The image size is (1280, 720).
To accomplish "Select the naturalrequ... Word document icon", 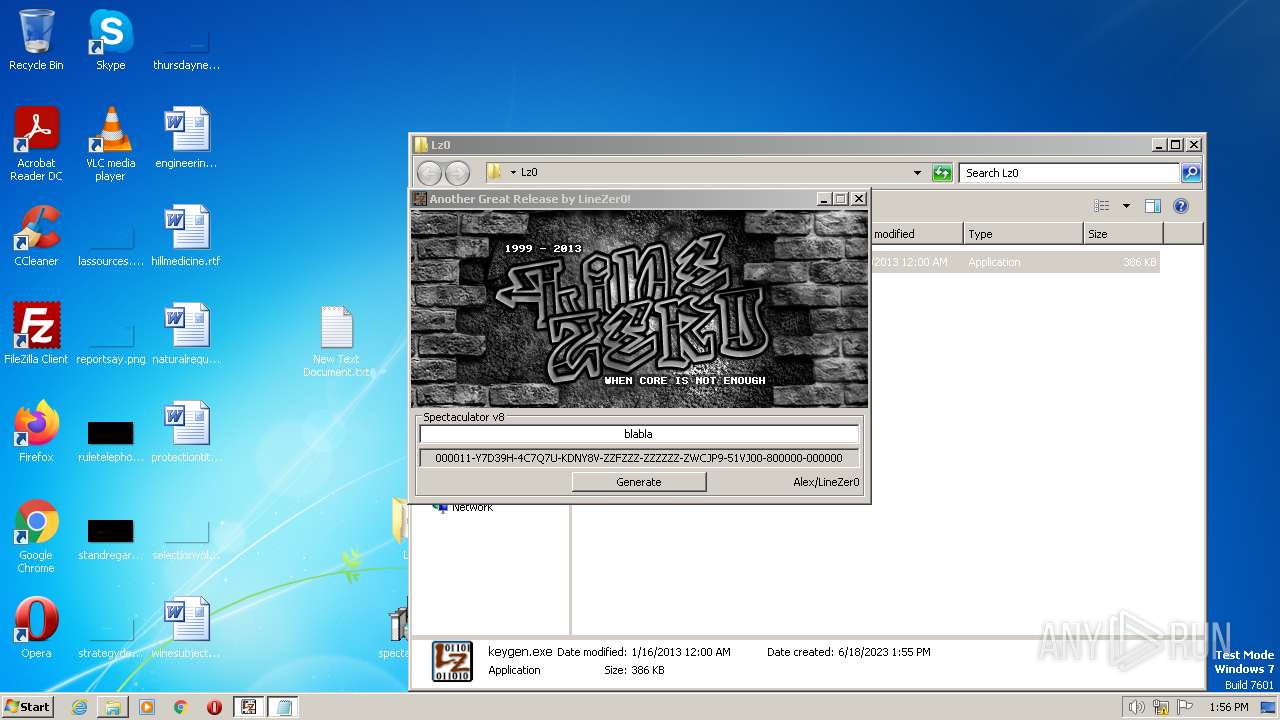I will 186,334.
